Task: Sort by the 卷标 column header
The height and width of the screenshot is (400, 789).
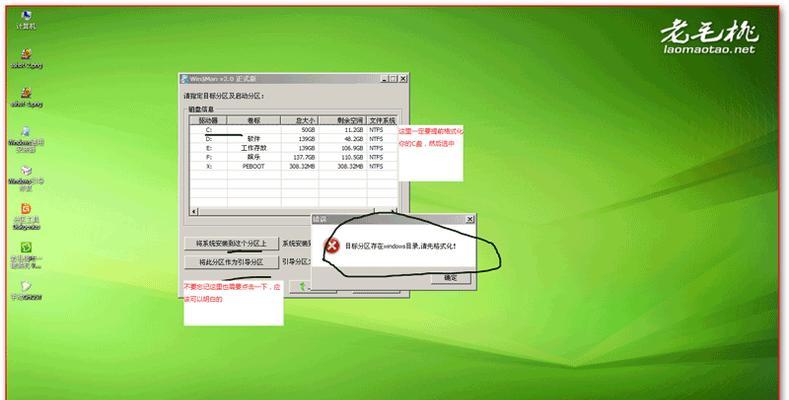Action: (x=254, y=120)
